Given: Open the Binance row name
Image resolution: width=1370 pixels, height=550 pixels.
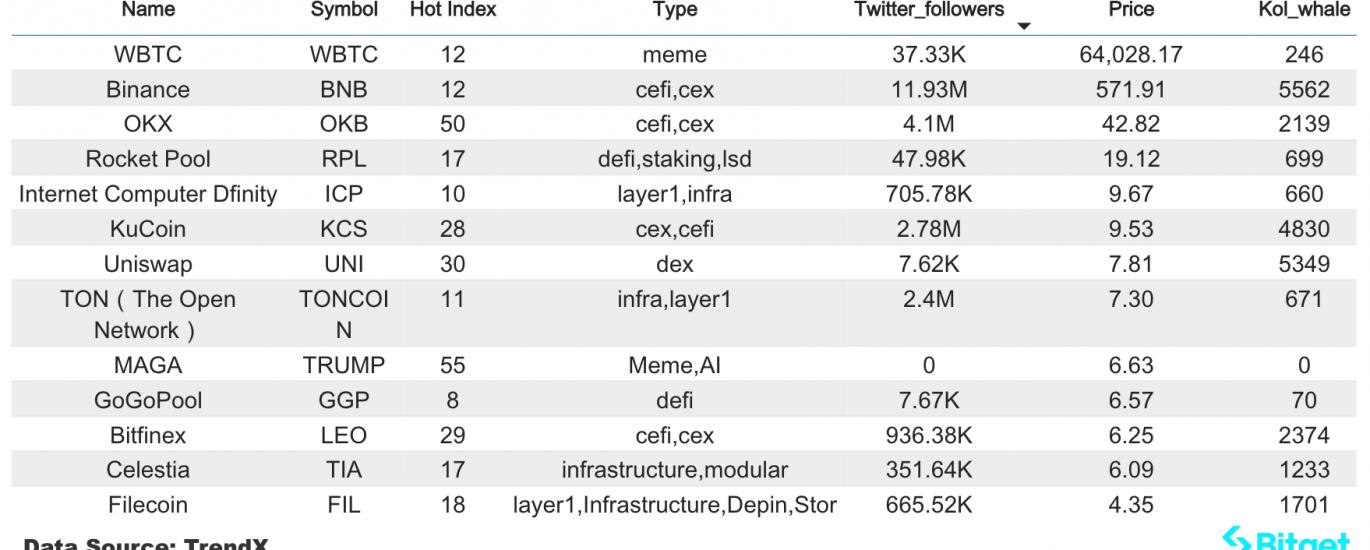Looking at the screenshot, I should [x=148, y=90].
